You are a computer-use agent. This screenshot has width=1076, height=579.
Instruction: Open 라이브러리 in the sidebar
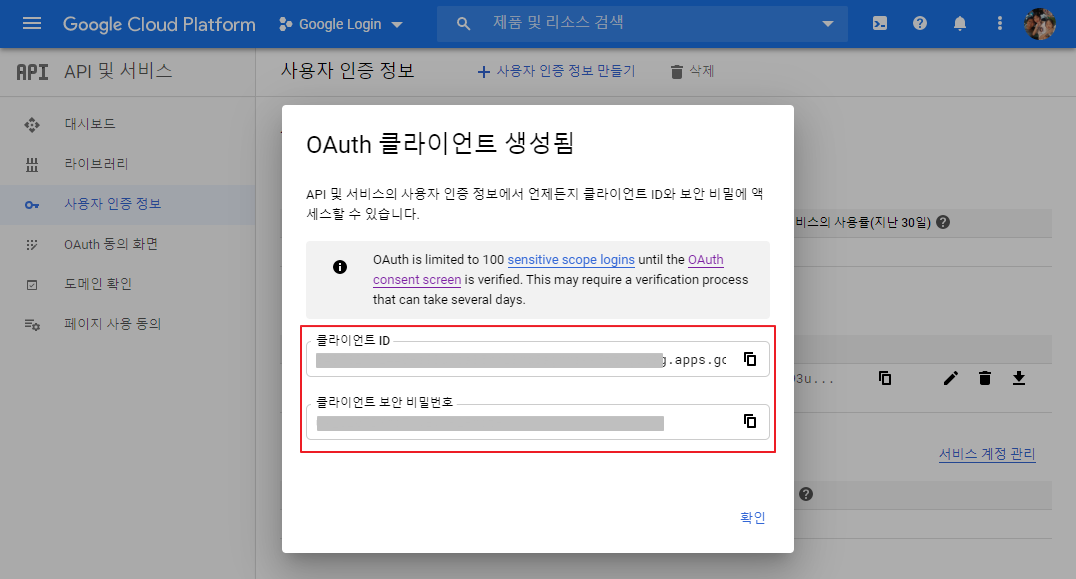96,164
